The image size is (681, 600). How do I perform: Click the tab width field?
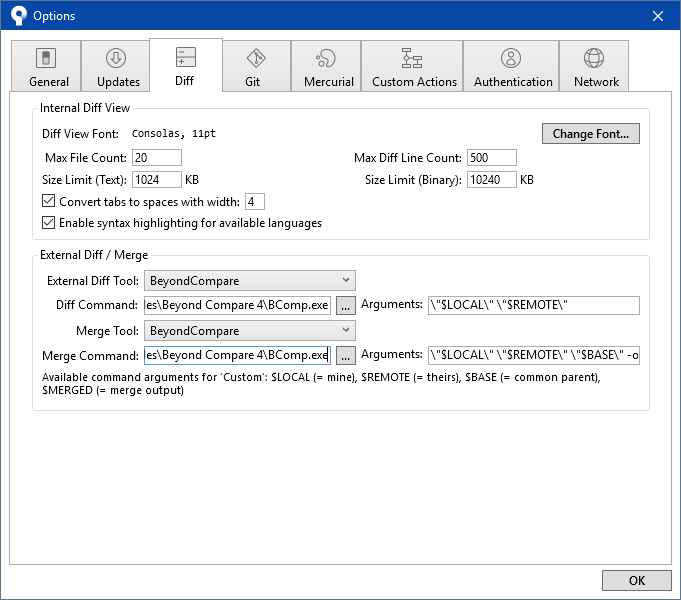click(x=255, y=202)
